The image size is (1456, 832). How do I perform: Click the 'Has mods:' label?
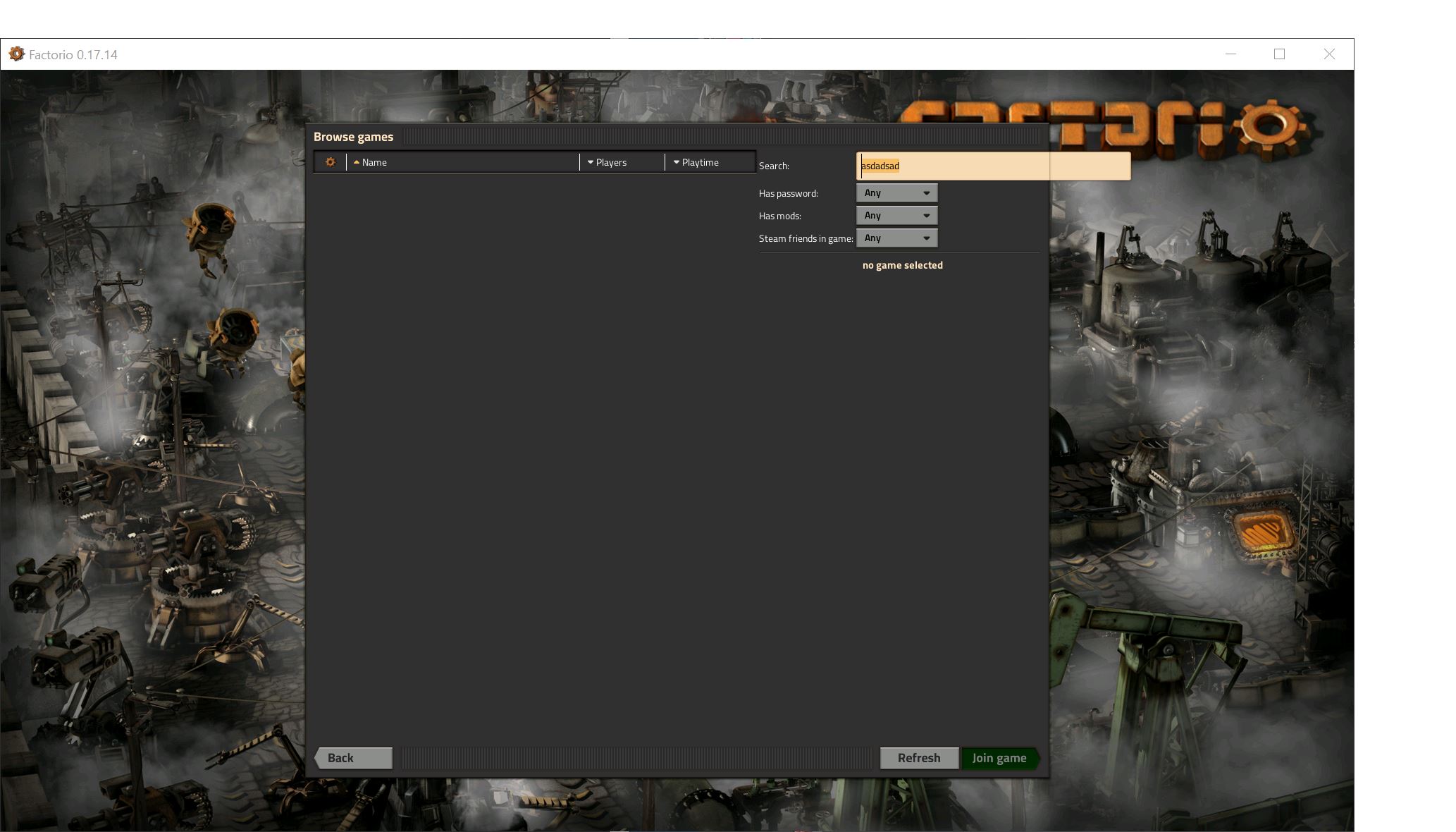780,216
